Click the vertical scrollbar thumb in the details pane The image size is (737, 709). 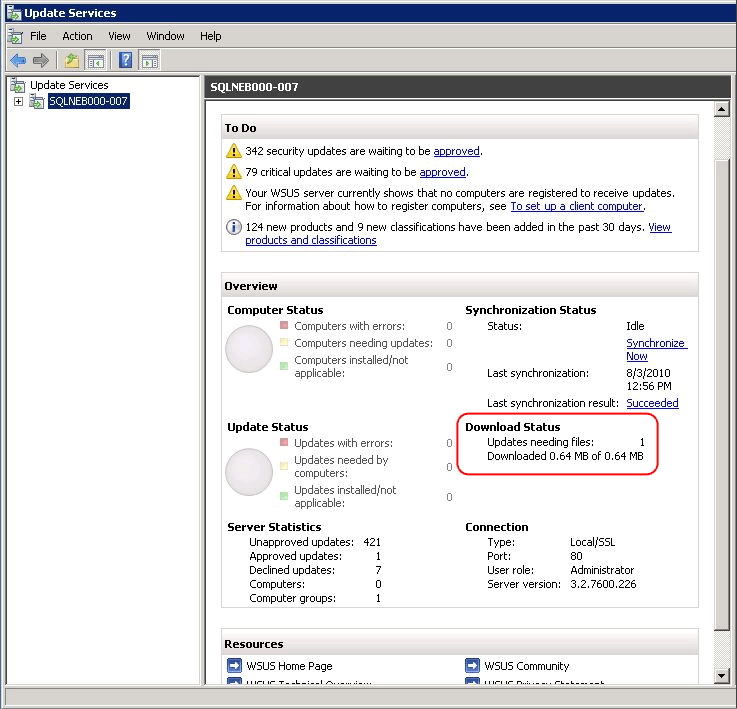[x=721, y=395]
